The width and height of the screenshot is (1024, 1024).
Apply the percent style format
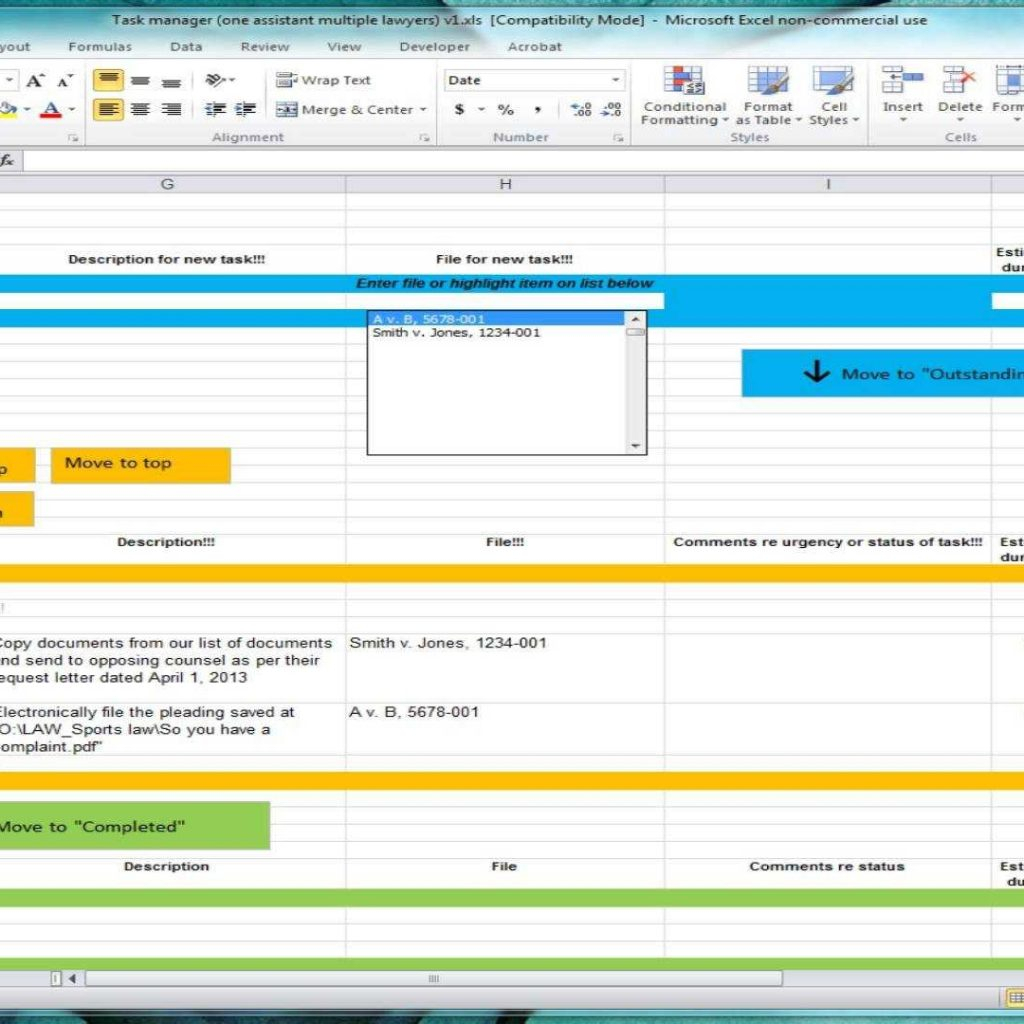pos(506,110)
